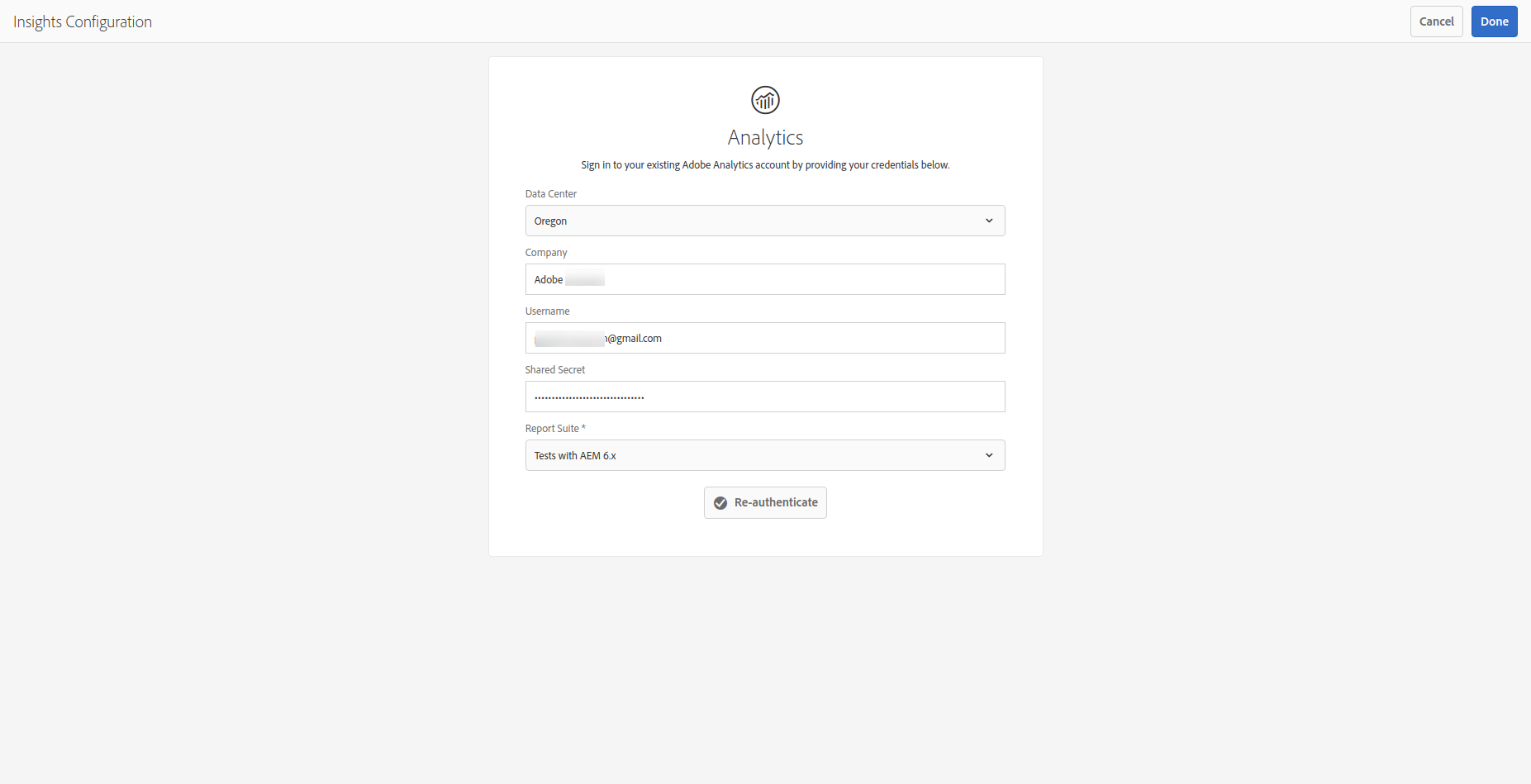This screenshot has width=1531, height=784.
Task: Click the Report Suite chevron arrow
Action: [x=989, y=455]
